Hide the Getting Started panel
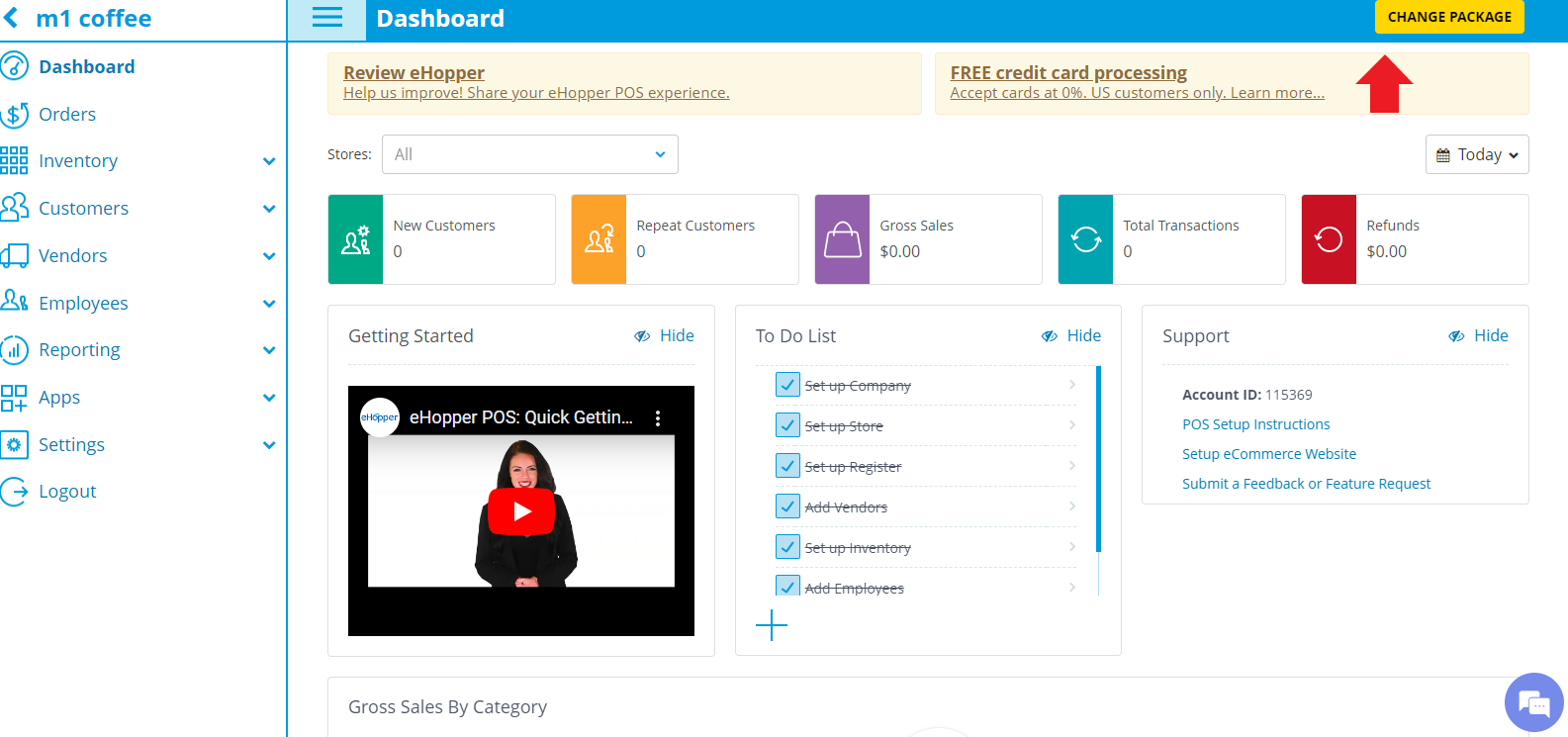 664,335
